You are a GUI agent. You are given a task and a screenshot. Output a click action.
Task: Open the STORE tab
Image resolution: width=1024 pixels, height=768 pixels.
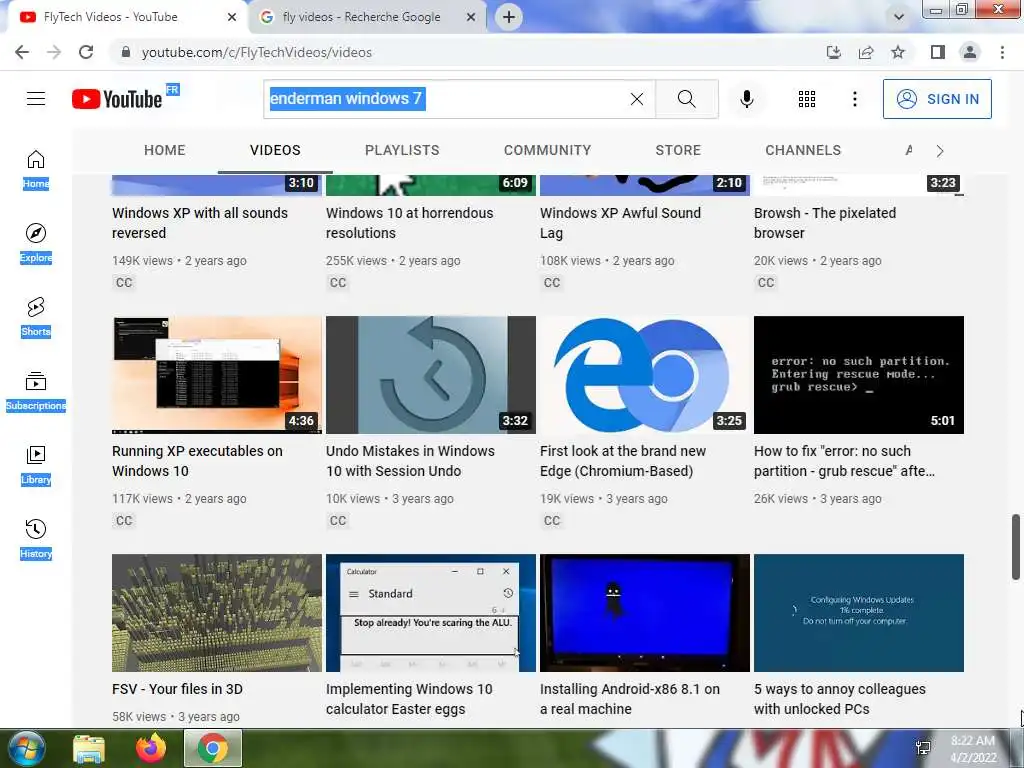point(678,150)
